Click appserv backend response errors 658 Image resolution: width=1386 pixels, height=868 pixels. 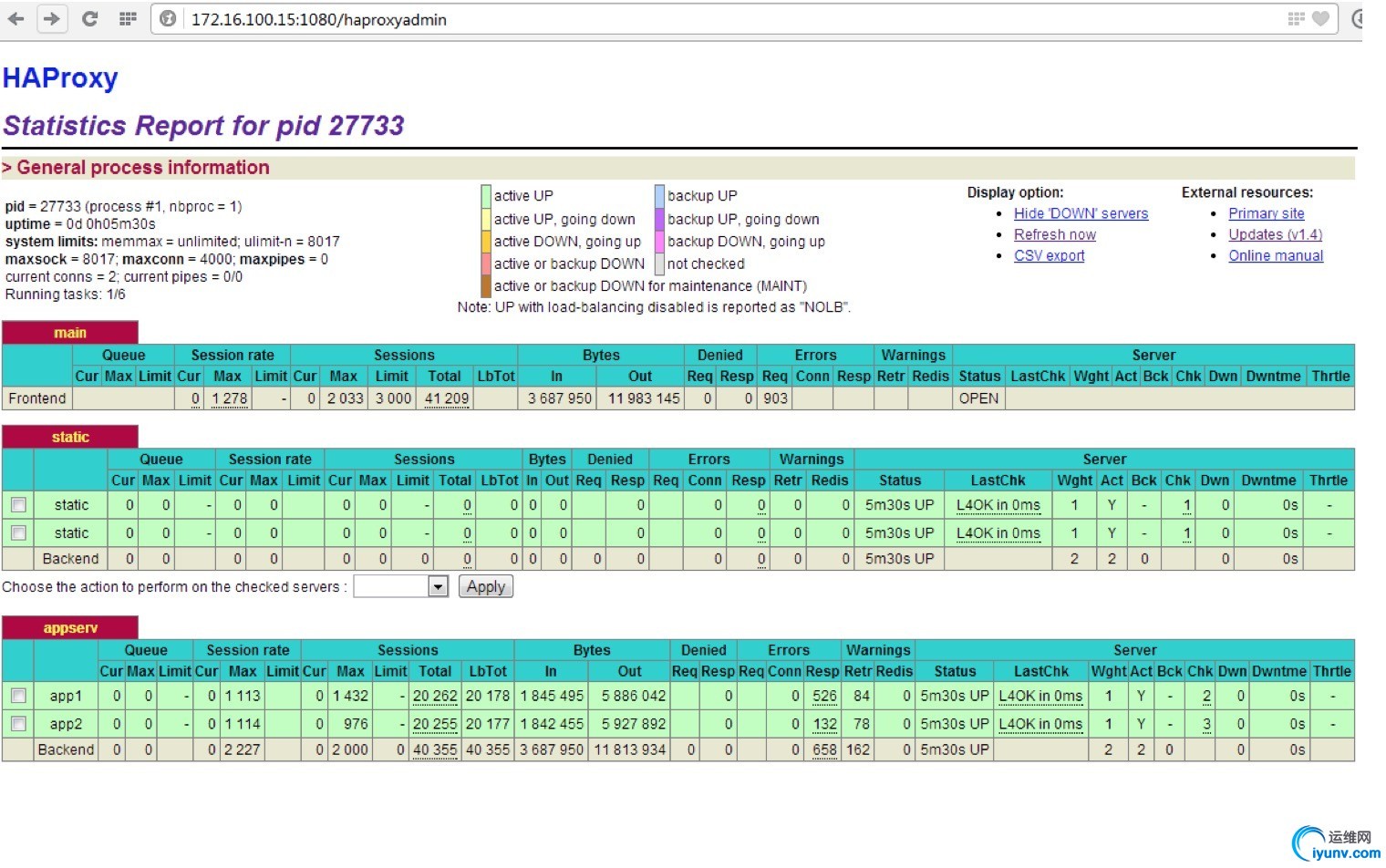coord(824,749)
